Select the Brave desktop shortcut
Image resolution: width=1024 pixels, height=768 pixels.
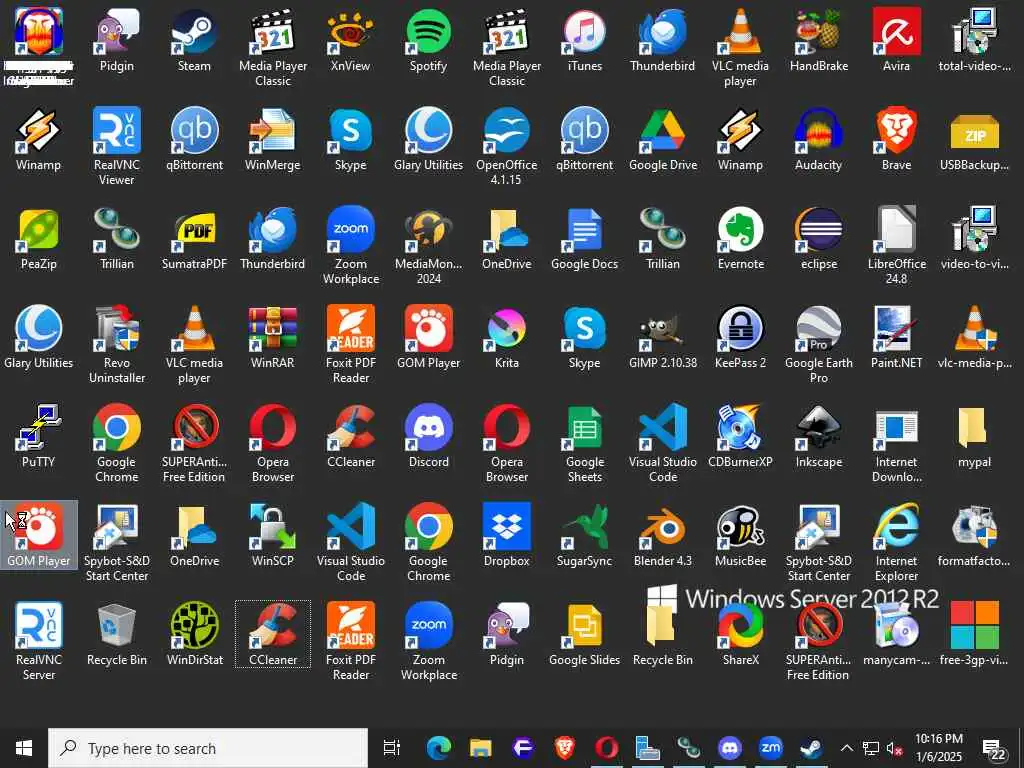click(896, 140)
